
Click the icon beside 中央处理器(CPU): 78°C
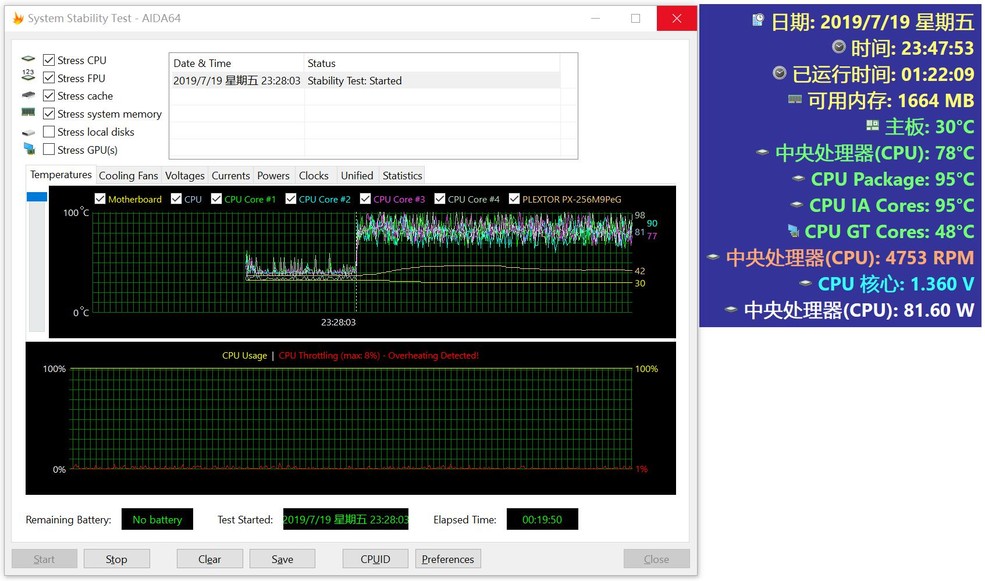[x=763, y=152]
